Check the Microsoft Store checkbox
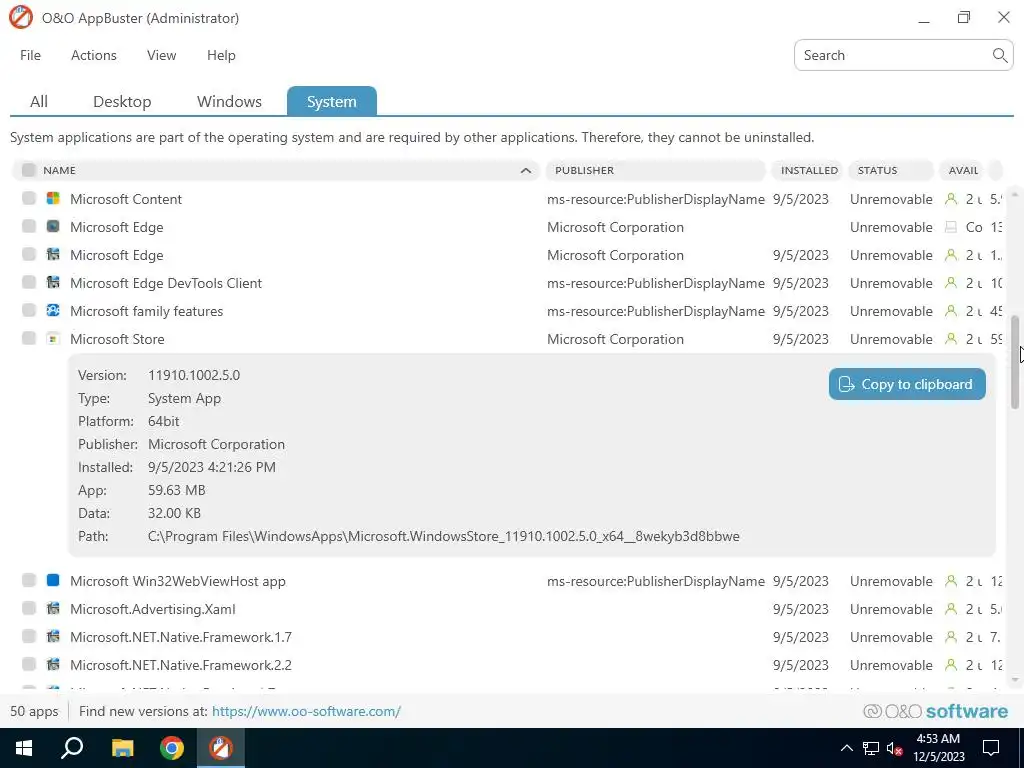 28,338
